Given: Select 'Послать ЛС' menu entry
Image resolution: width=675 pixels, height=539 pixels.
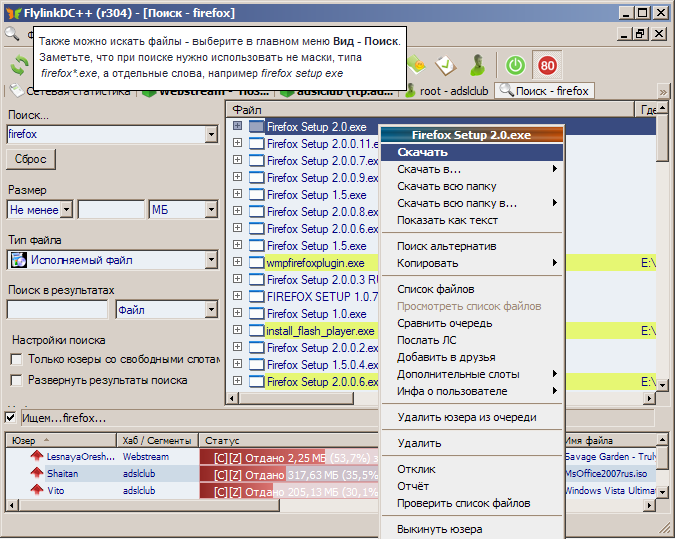Looking at the screenshot, I should 472,340.
